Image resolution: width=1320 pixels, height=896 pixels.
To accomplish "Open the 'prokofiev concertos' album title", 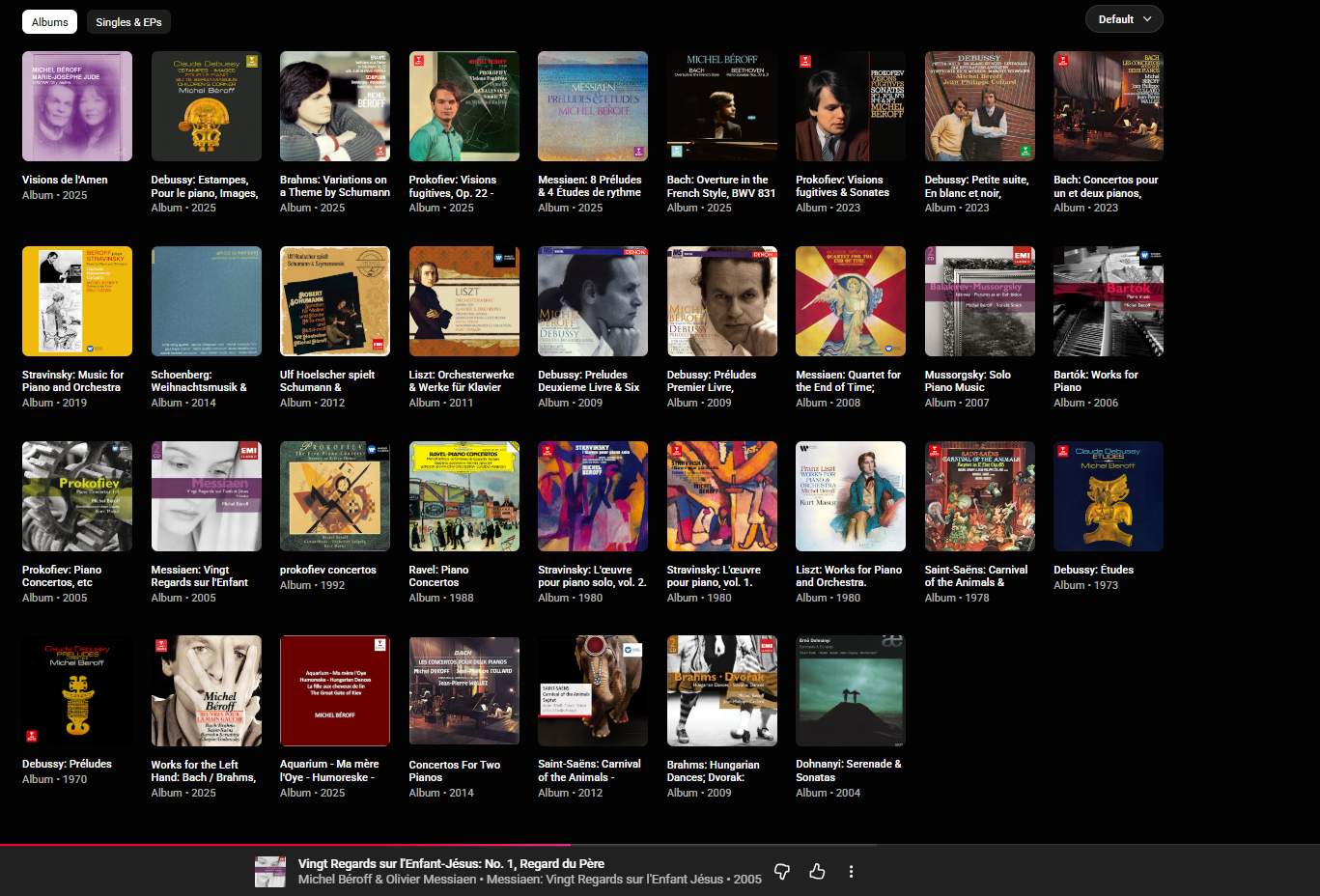I will (328, 570).
